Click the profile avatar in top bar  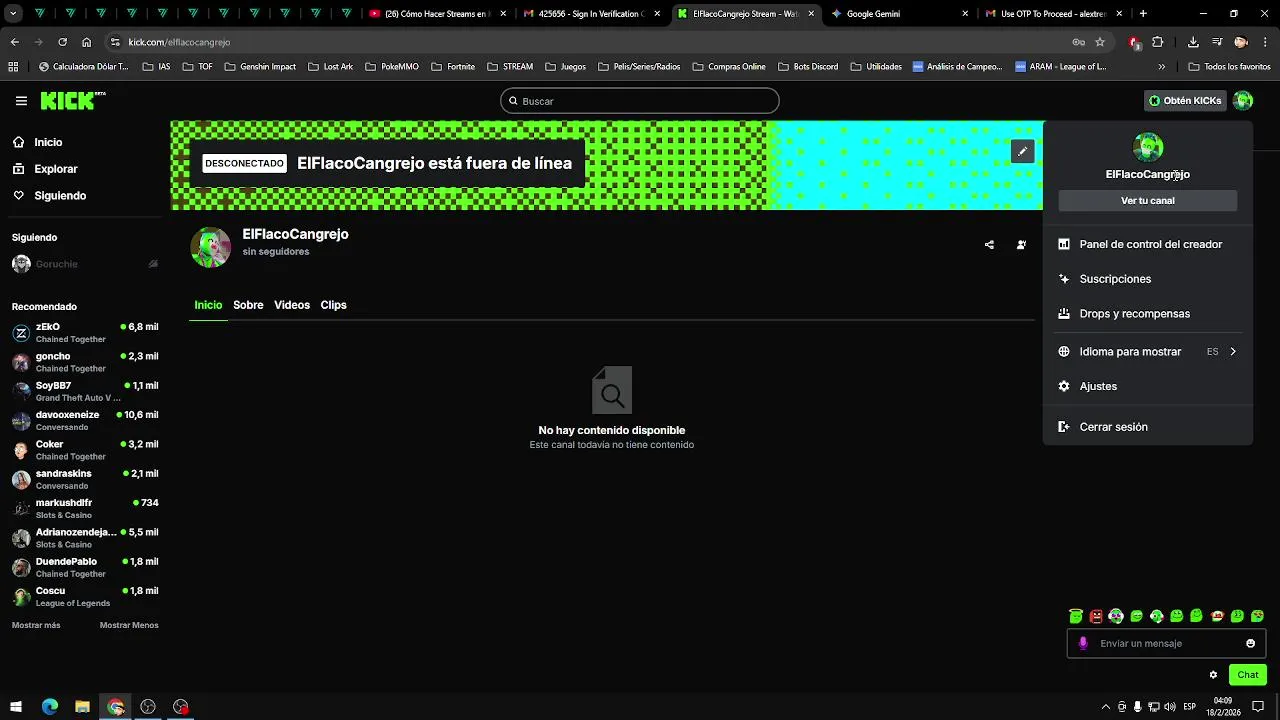tap(1243, 100)
